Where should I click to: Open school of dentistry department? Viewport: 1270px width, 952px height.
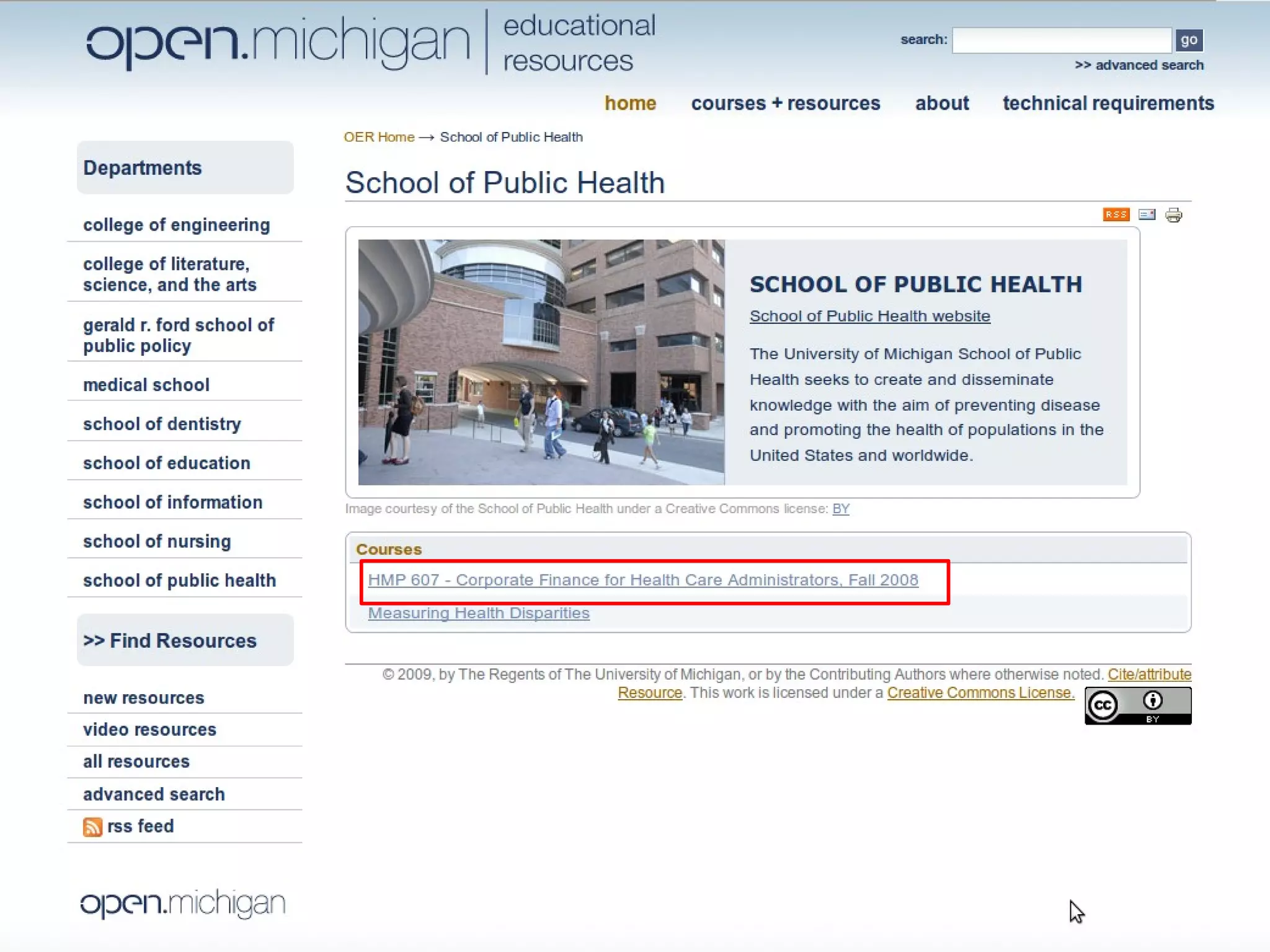(x=162, y=424)
